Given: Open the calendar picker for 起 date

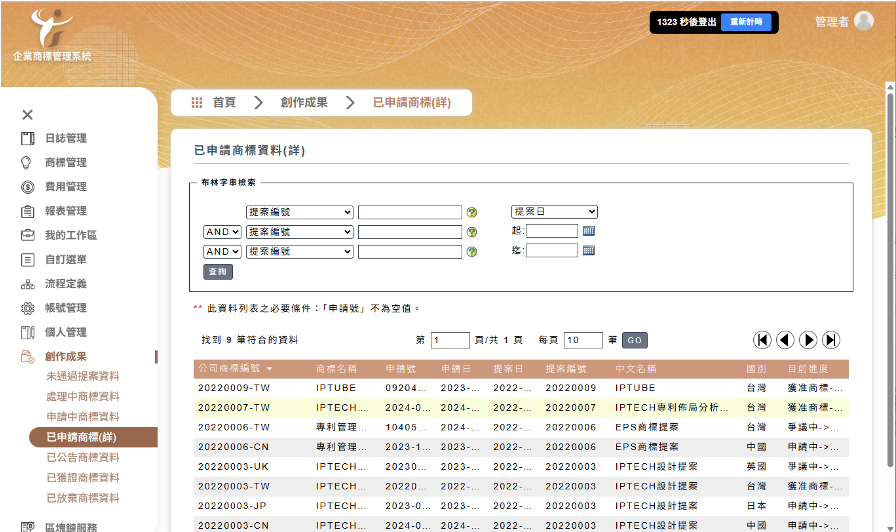Looking at the screenshot, I should click(589, 231).
